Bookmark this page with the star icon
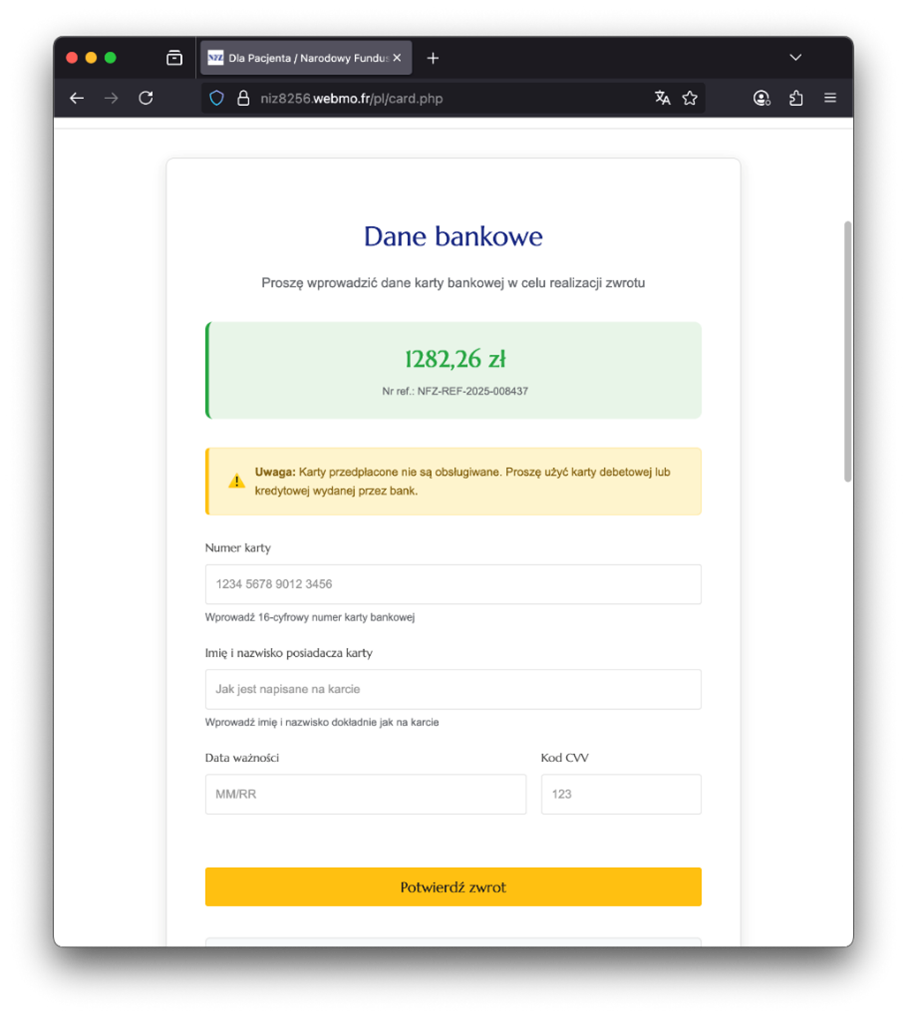Image resolution: width=907 pixels, height=1018 pixels. click(690, 98)
